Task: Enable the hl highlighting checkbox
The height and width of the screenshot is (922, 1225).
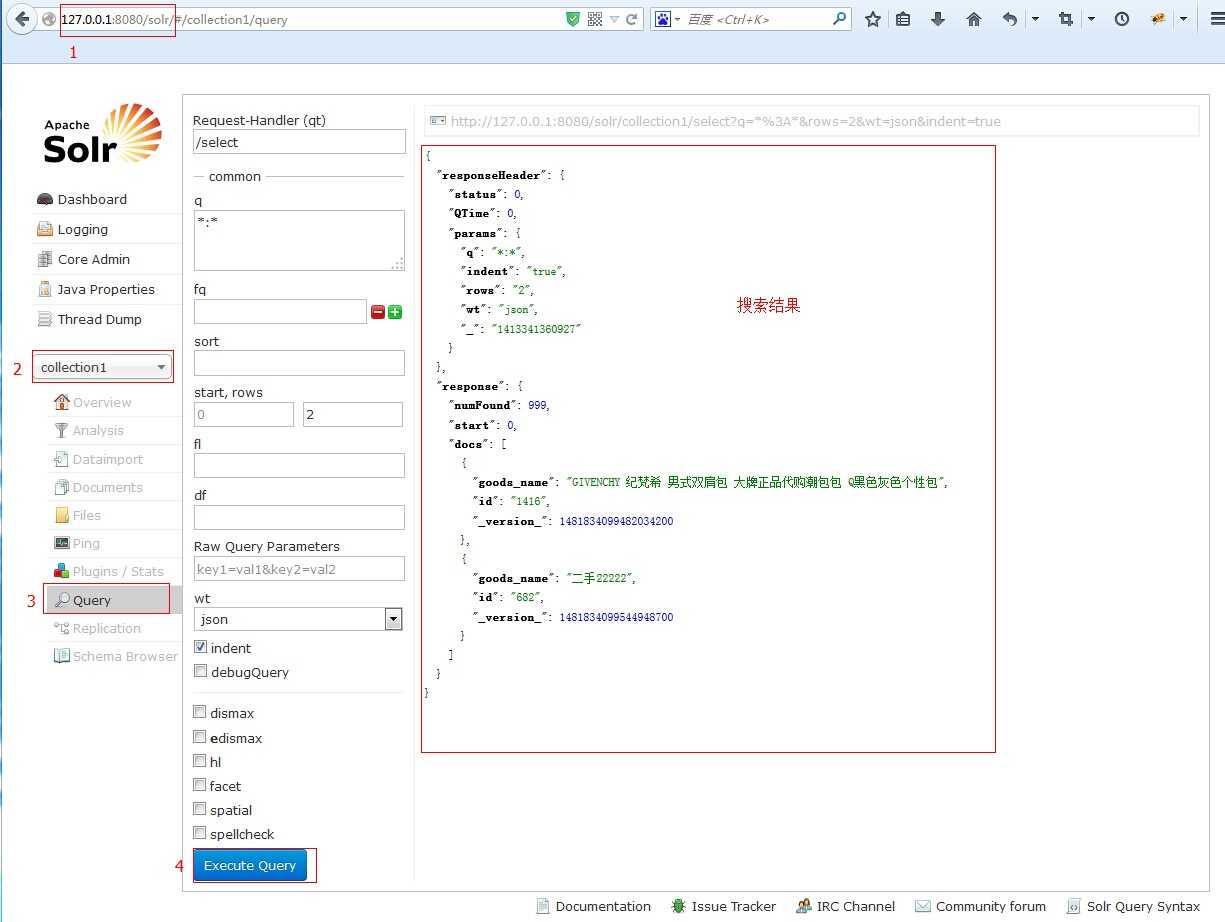Action: click(x=201, y=761)
